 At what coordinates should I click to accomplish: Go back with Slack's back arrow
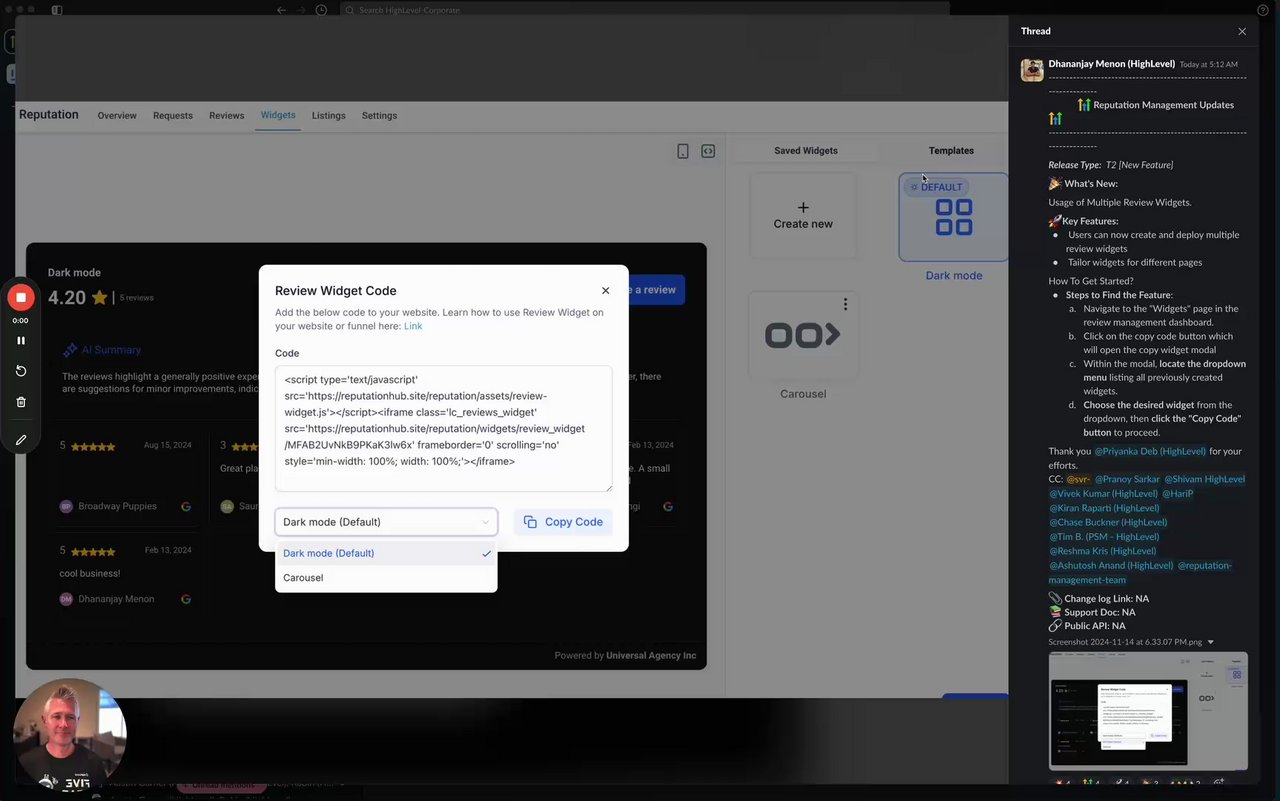click(281, 10)
